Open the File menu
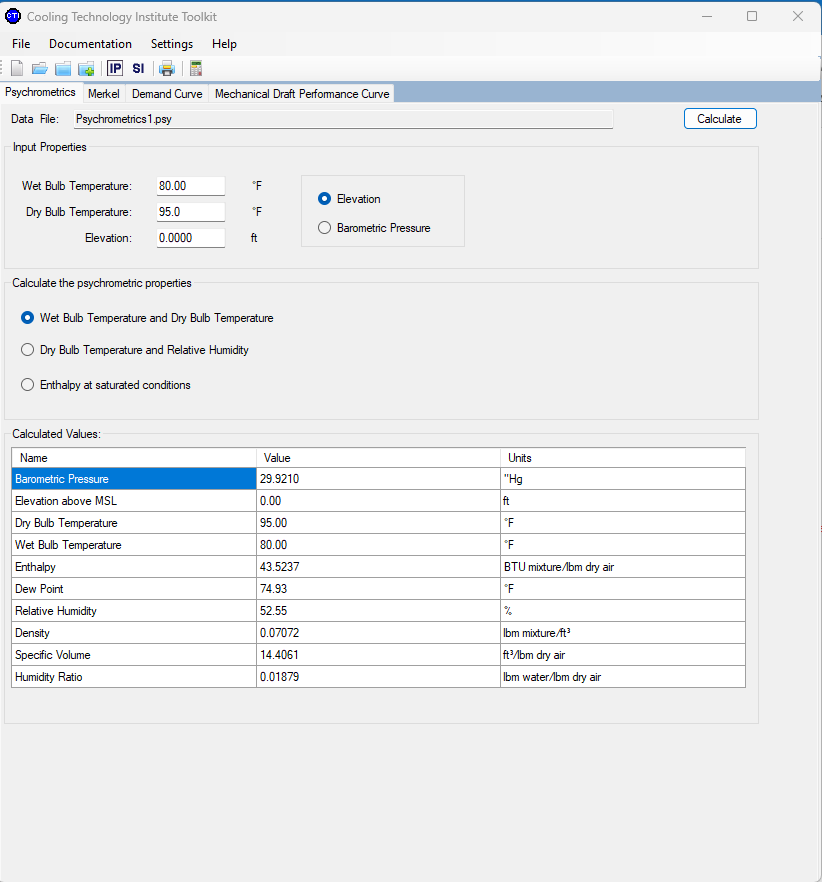This screenshot has width=822, height=882. [21, 44]
